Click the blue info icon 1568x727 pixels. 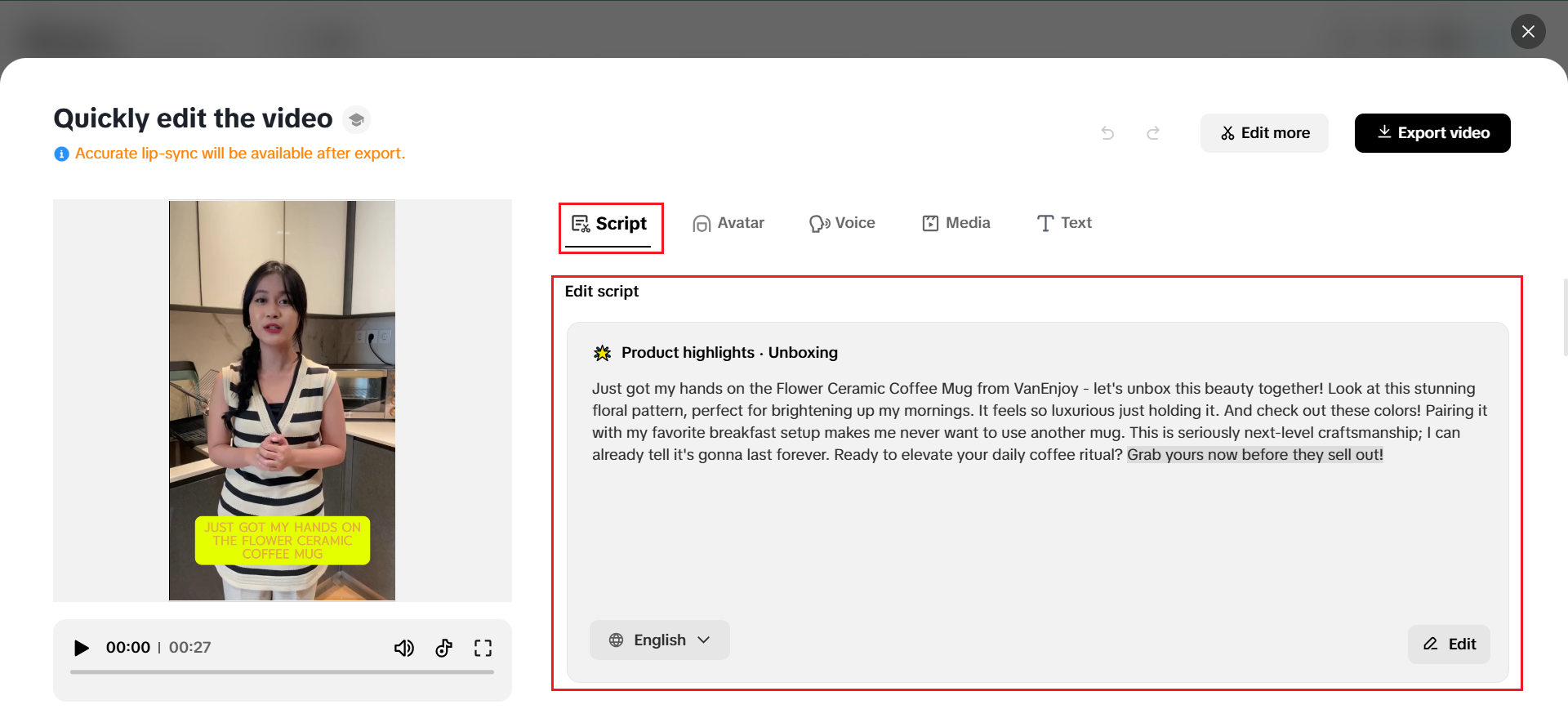[x=61, y=154]
